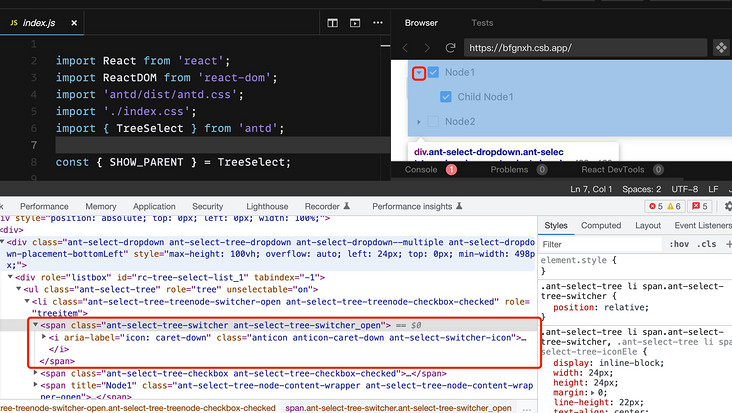
Task: Switch to the Tests tab
Action: pyautogui.click(x=482, y=23)
